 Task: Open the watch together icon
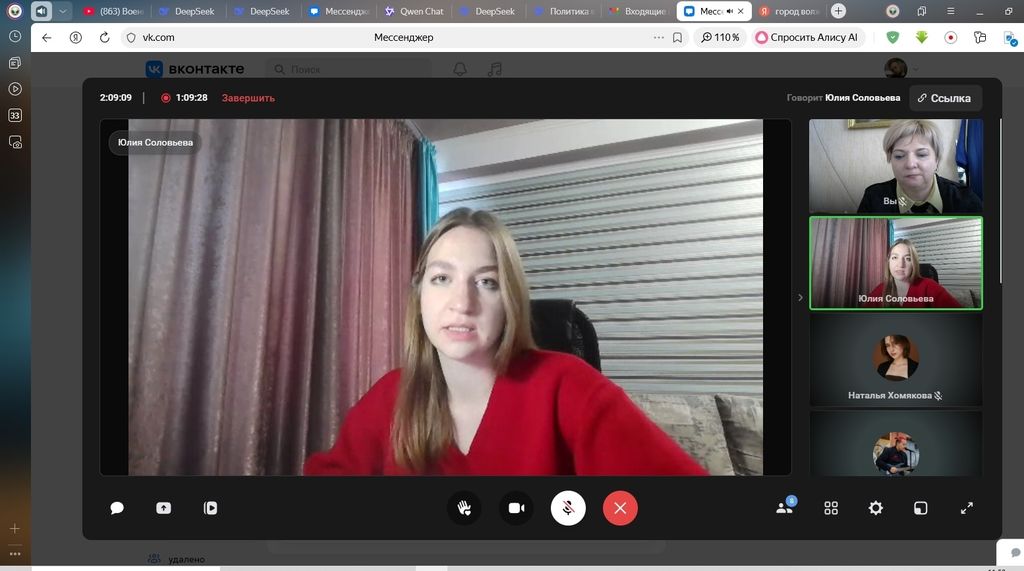(x=210, y=508)
